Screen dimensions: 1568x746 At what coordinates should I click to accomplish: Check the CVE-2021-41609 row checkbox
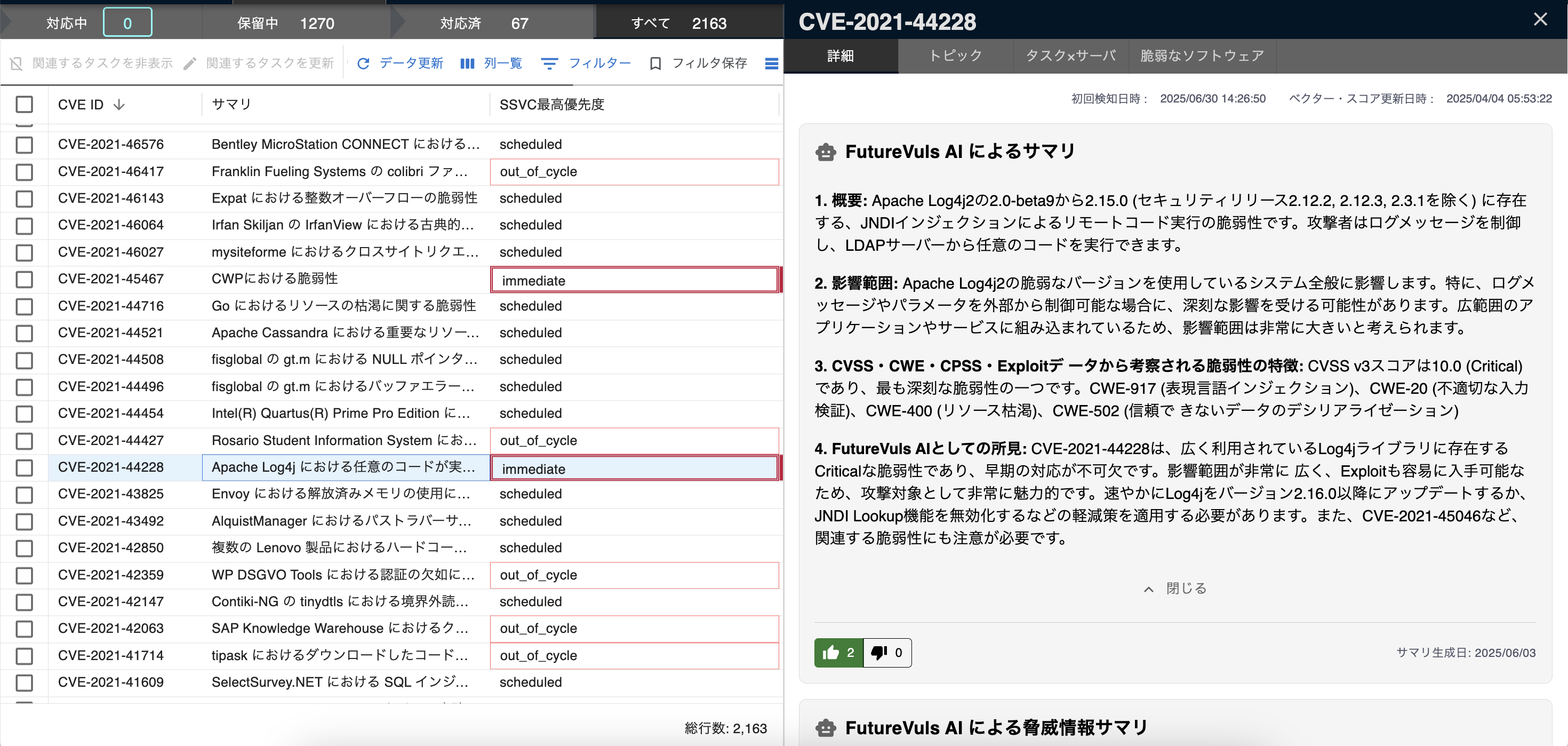pos(25,682)
